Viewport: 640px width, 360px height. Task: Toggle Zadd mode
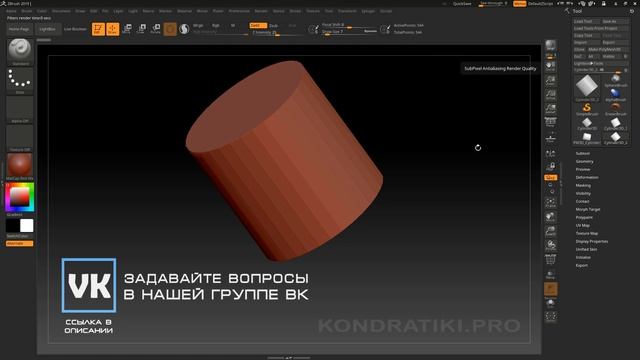[x=258, y=25]
